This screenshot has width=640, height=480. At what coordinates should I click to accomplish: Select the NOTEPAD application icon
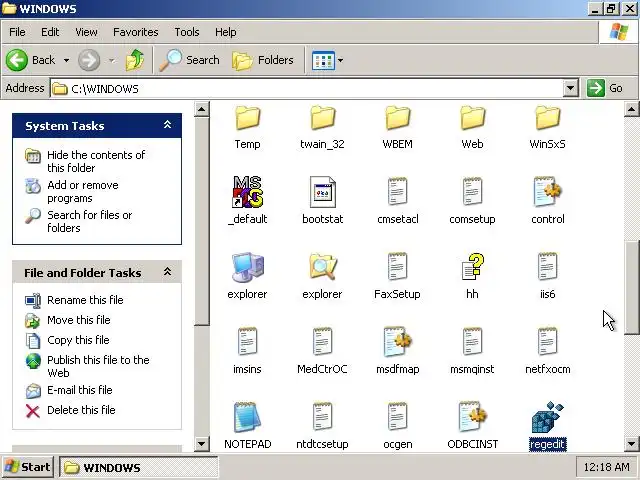tap(247, 417)
